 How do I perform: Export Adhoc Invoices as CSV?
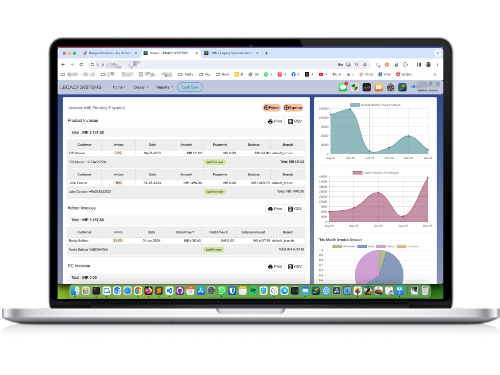295,209
